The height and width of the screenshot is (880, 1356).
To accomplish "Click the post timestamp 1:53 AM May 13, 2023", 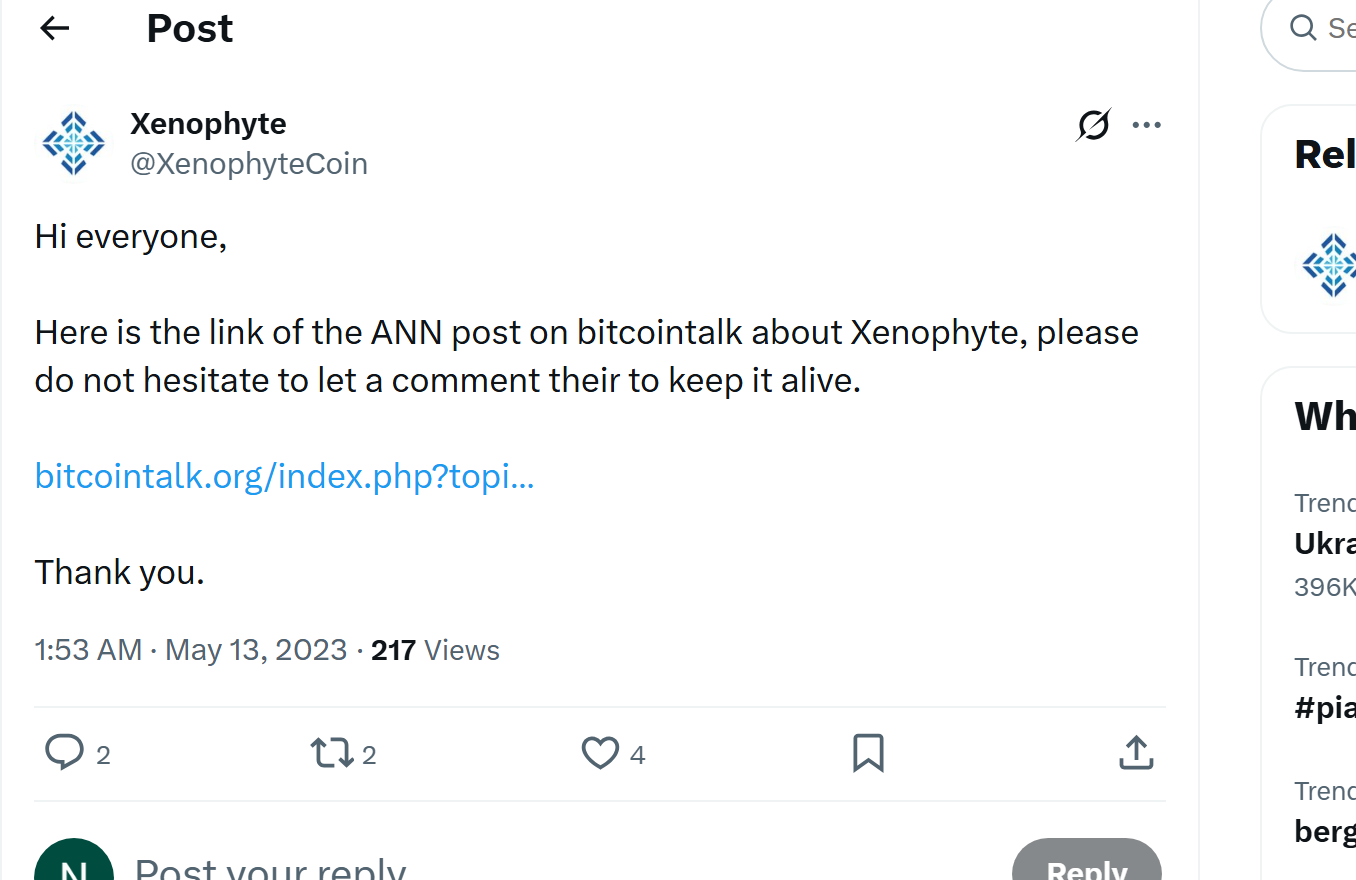I will point(190,650).
